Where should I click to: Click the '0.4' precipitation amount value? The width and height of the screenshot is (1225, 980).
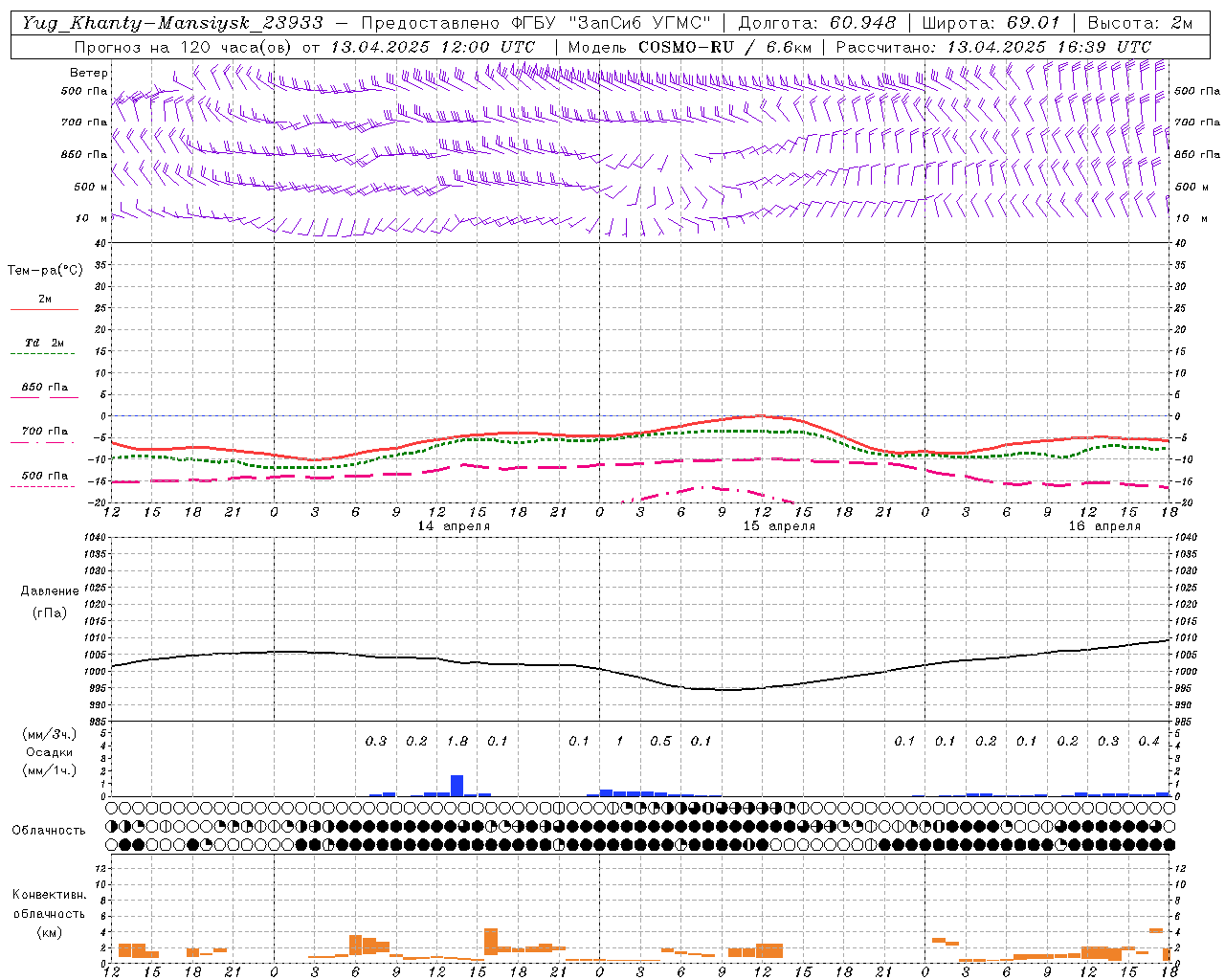pos(1148,741)
